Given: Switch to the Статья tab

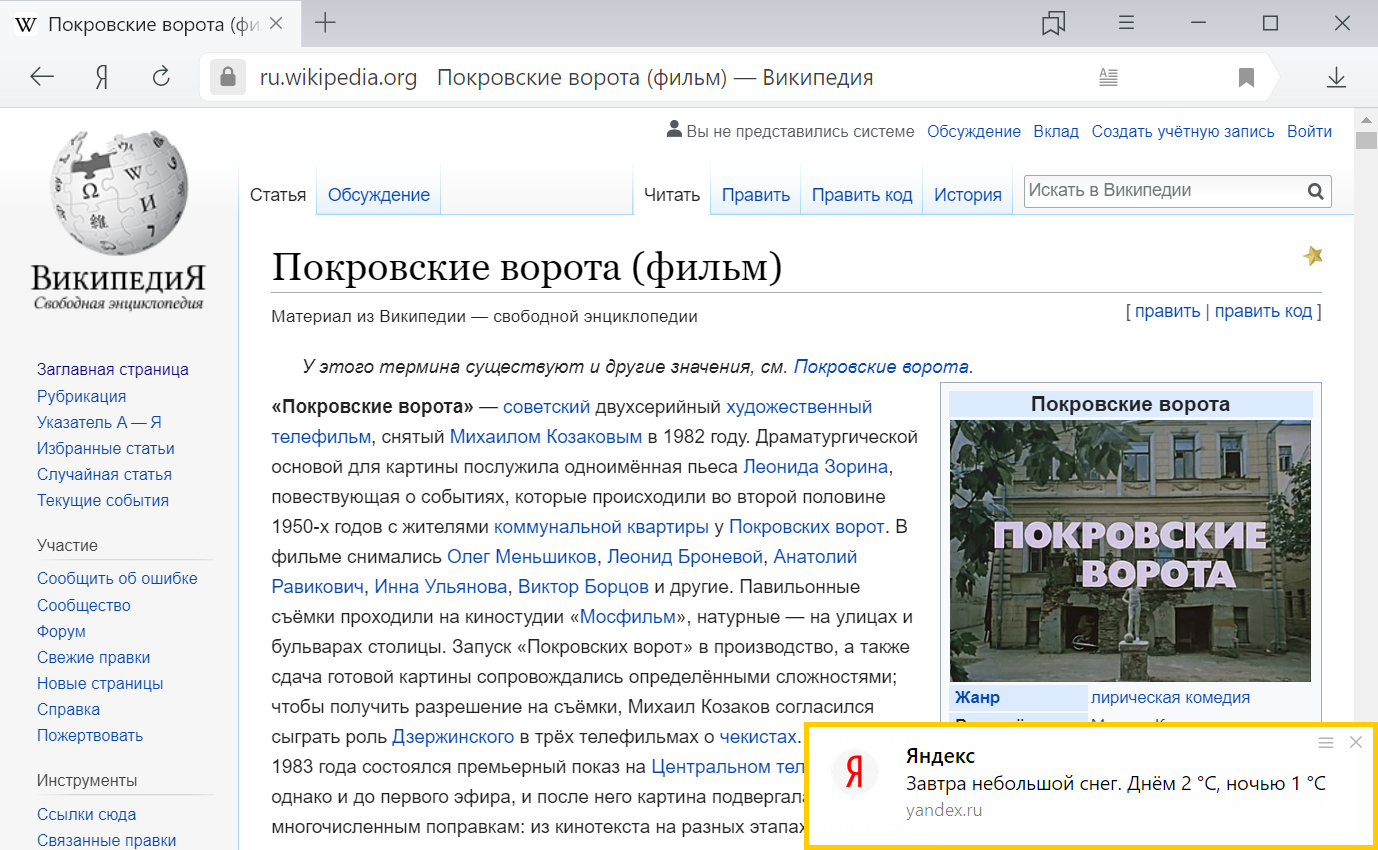Looking at the screenshot, I should [x=278, y=195].
